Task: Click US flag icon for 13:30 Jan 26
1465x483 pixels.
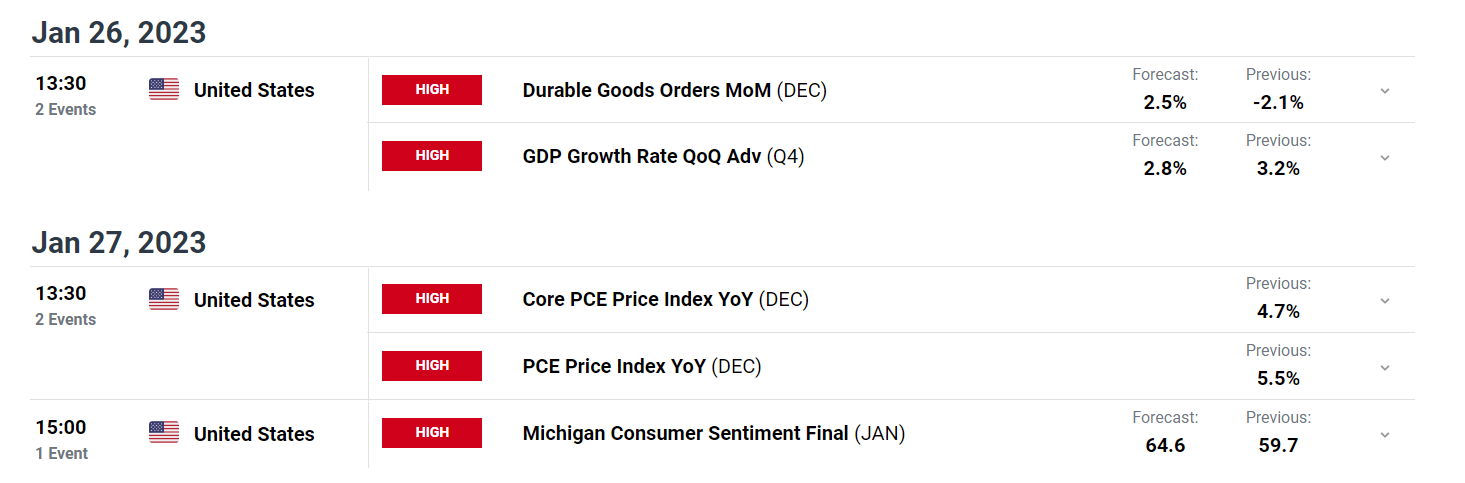Action: click(164, 90)
